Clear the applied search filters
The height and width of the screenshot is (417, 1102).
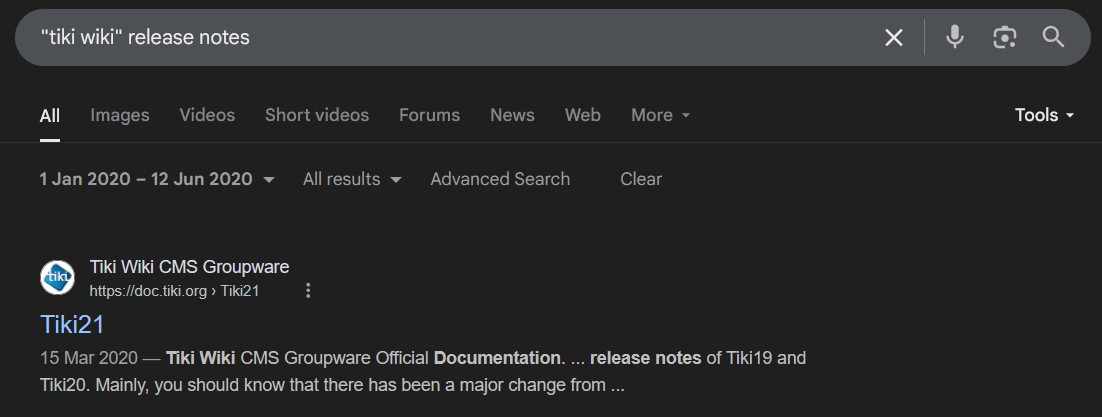(641, 179)
